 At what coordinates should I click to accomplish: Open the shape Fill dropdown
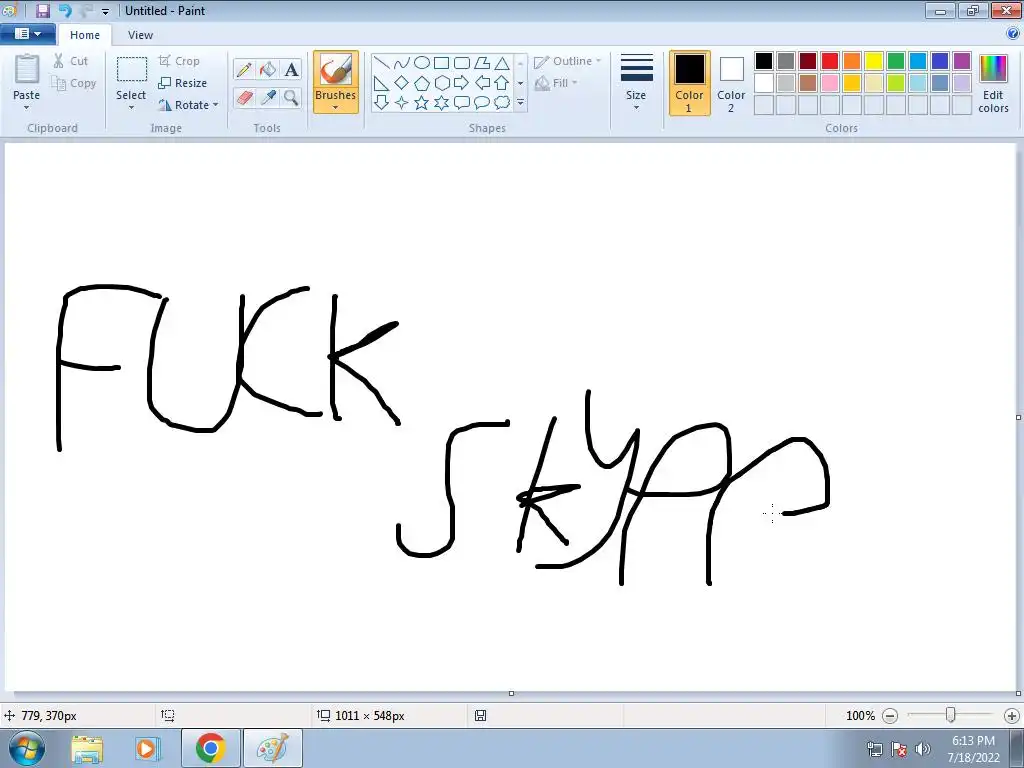tap(556, 83)
